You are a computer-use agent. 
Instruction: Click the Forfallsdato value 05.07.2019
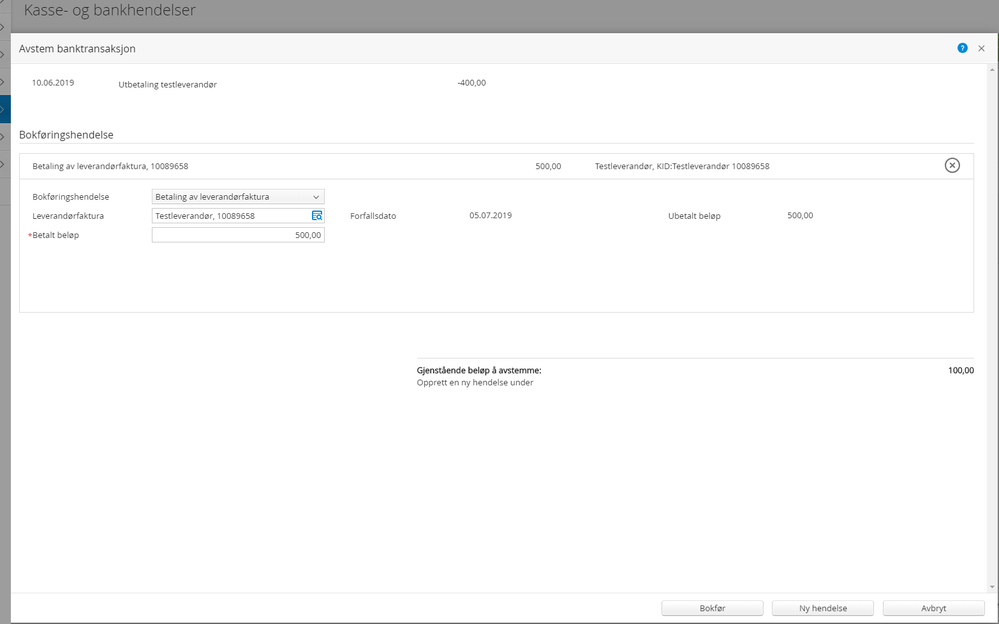point(491,215)
